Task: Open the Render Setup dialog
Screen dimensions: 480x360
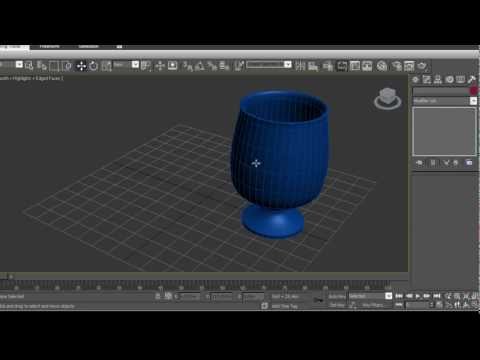Action: (x=397, y=66)
